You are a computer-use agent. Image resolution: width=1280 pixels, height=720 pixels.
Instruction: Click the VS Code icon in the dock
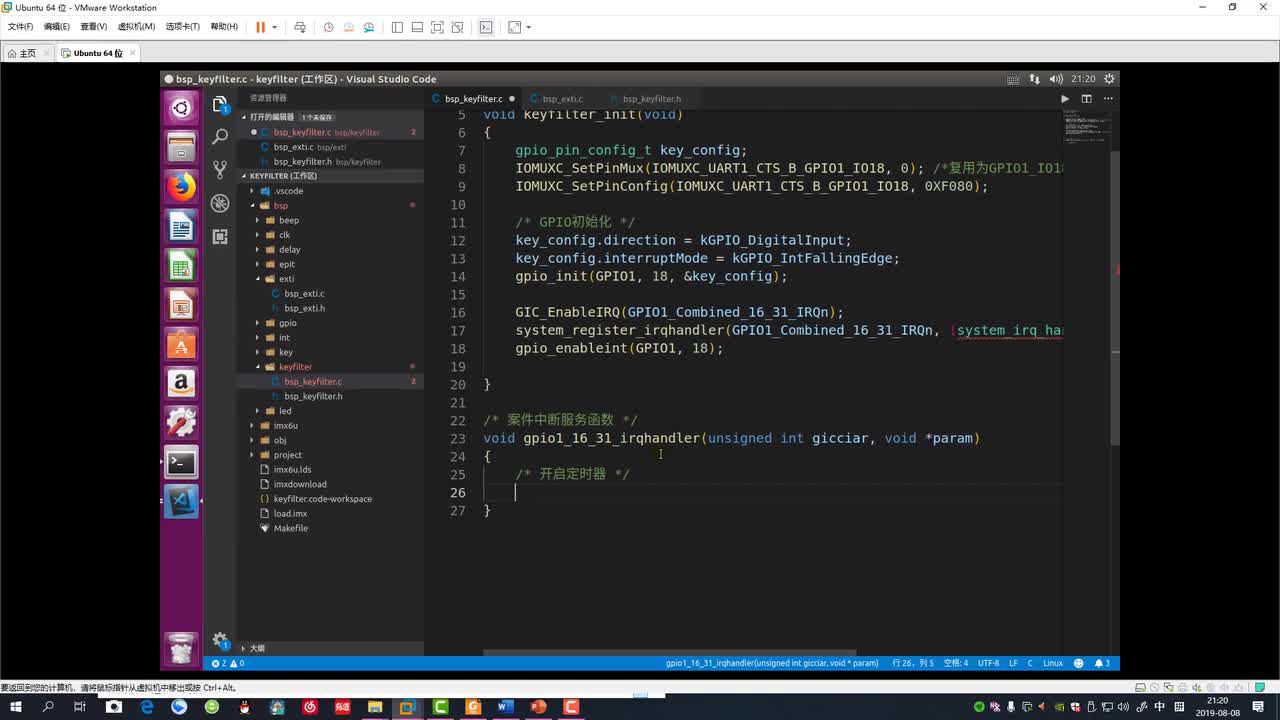(x=181, y=501)
